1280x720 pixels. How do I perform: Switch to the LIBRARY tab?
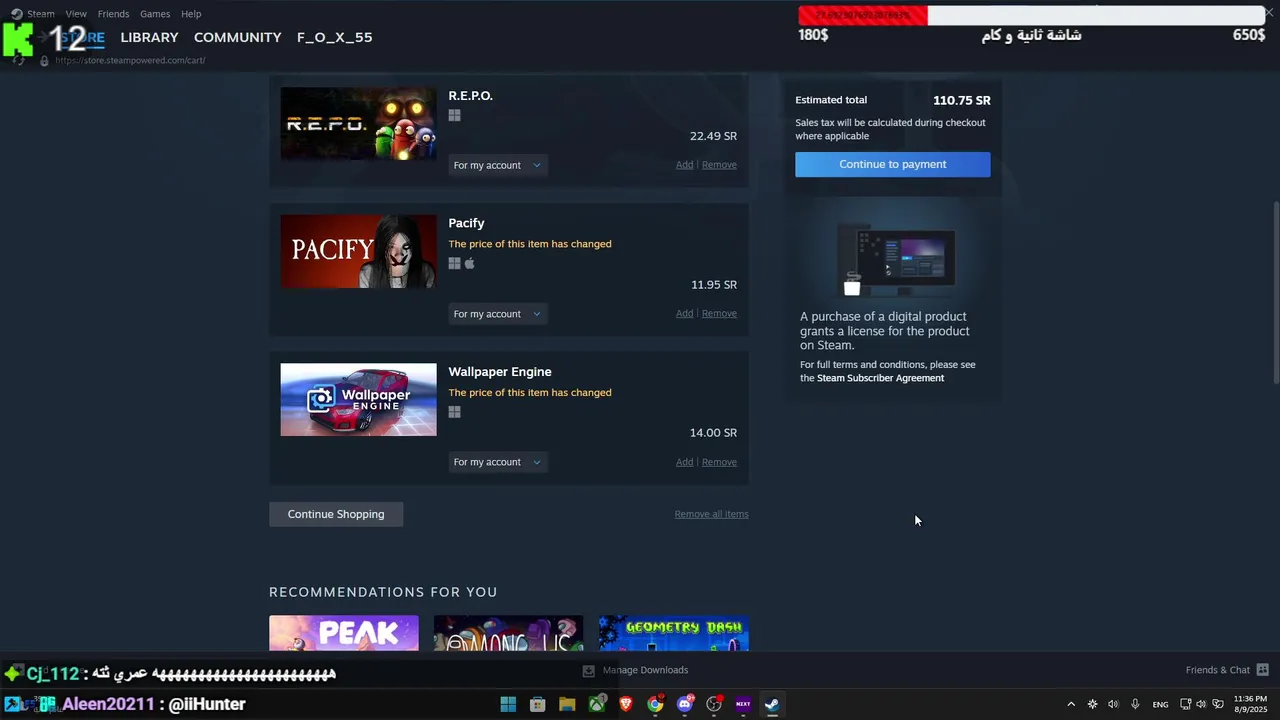click(149, 37)
